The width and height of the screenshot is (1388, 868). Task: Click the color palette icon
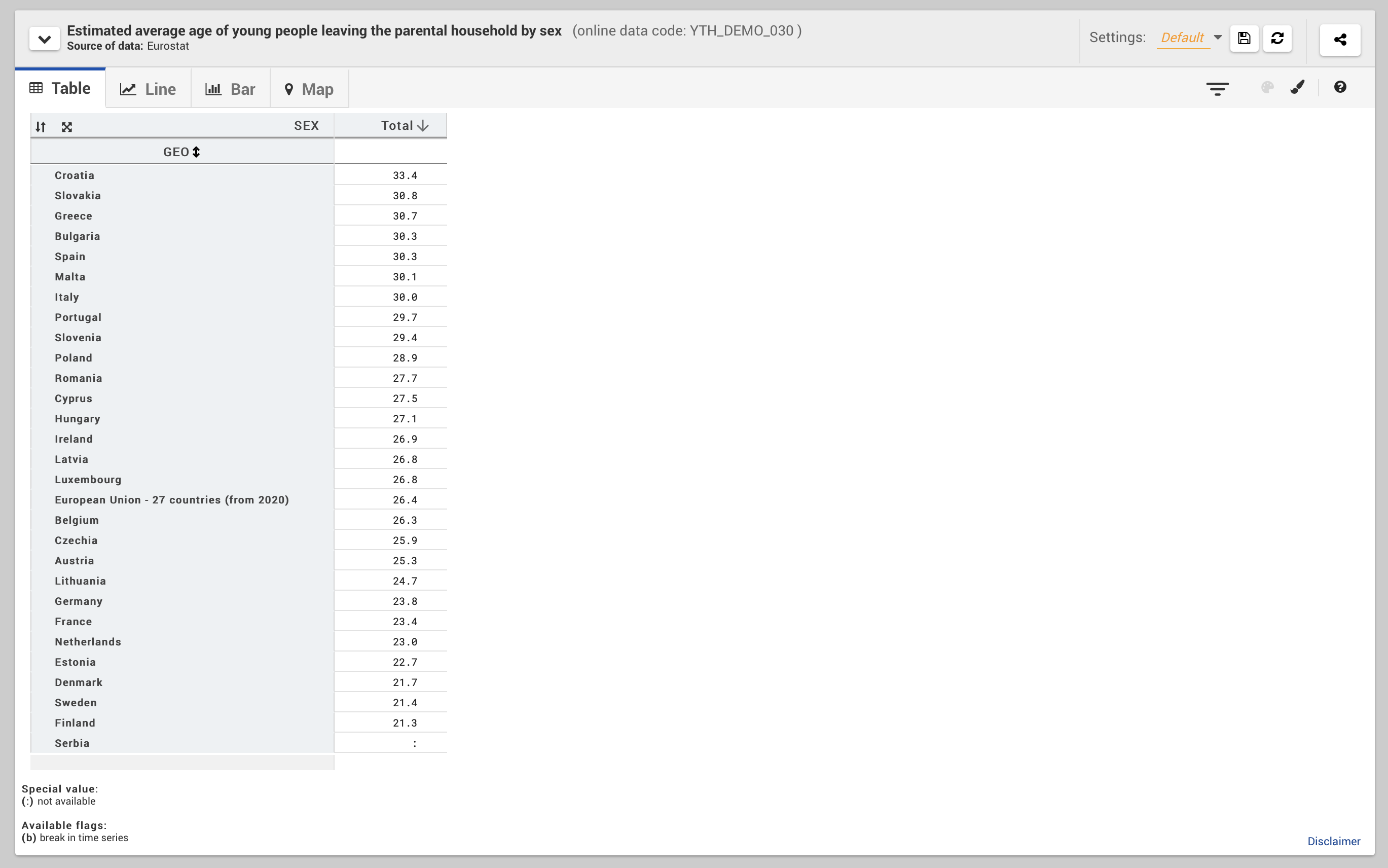click(1267, 87)
